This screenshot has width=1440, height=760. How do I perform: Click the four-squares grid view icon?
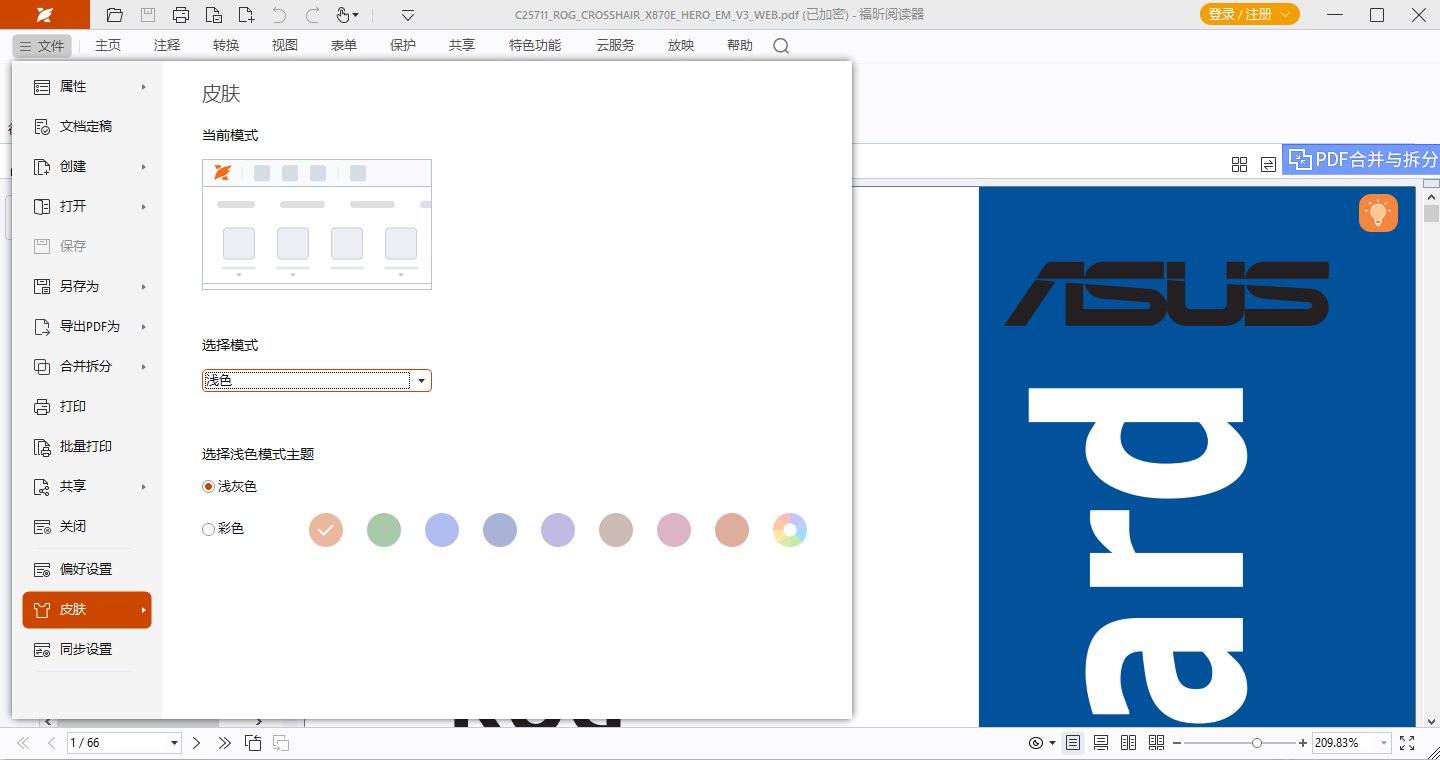(1240, 164)
